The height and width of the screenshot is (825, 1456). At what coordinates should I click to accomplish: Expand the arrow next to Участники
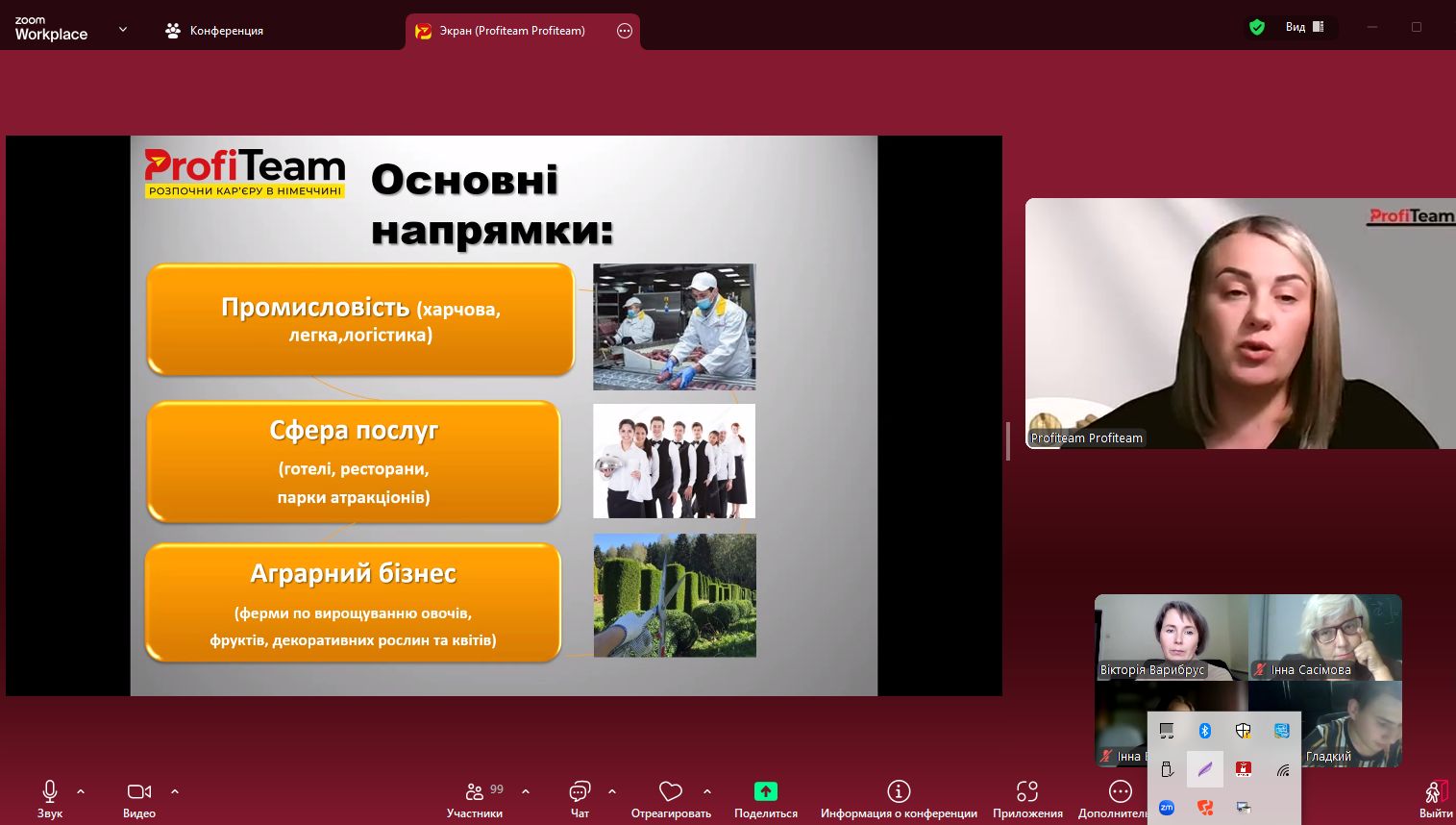(x=526, y=791)
